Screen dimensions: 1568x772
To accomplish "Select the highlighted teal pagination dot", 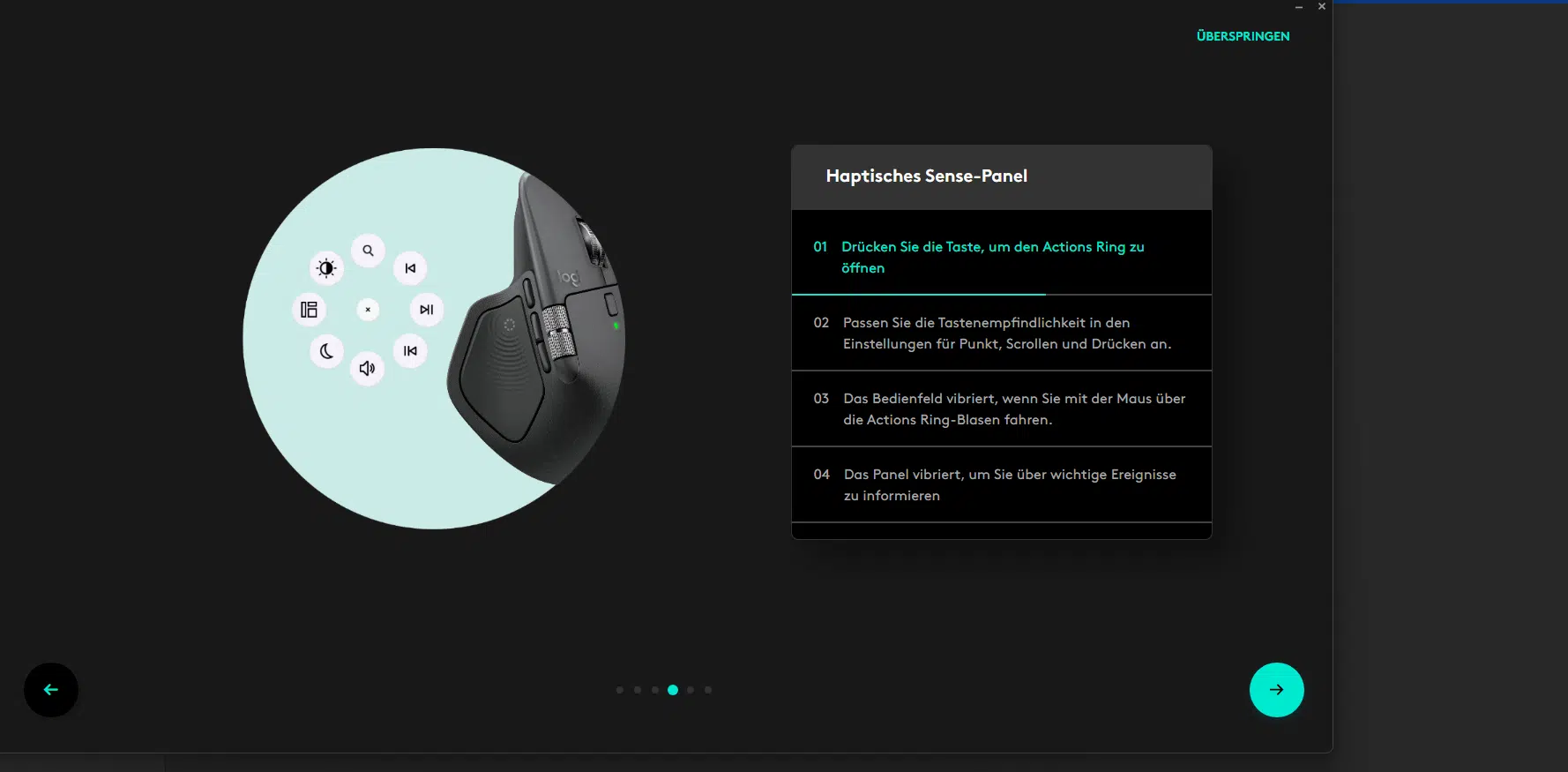I will click(673, 690).
